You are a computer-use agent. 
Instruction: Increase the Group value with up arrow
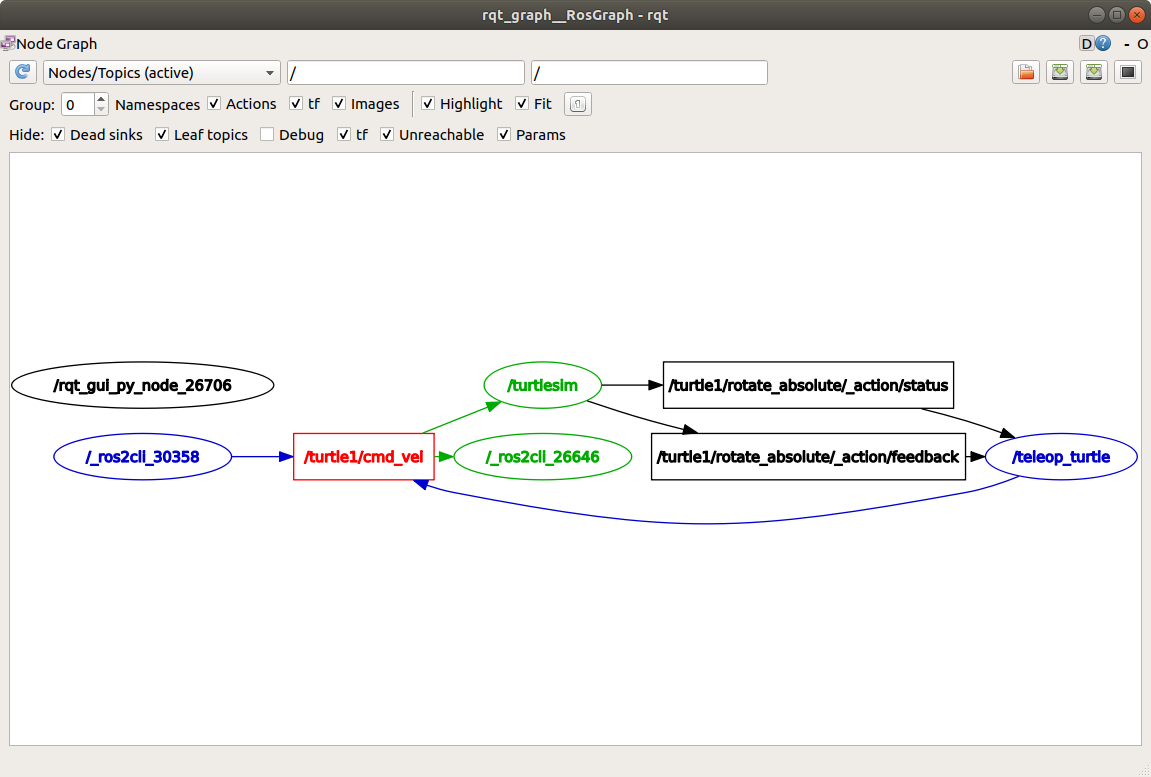(x=101, y=99)
